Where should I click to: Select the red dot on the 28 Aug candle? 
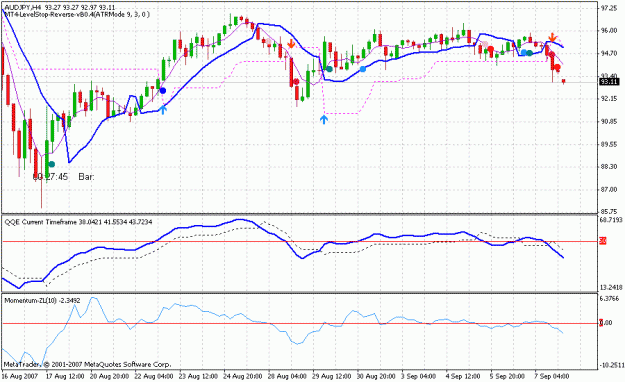[x=296, y=82]
